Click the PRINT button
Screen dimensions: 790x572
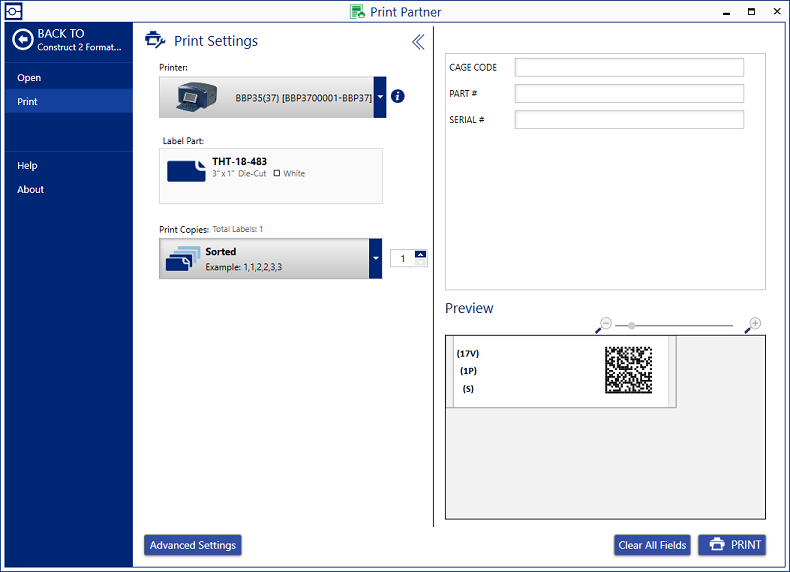(732, 545)
